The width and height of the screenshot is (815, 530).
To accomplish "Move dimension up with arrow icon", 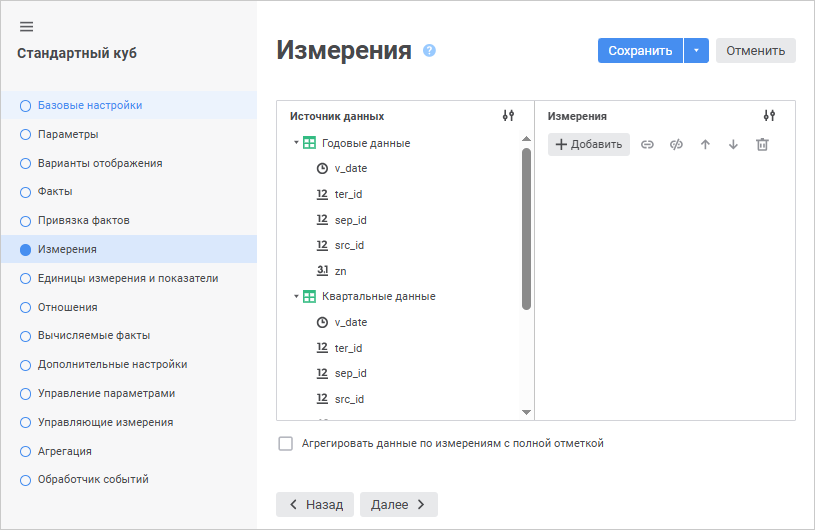I will tap(705, 145).
